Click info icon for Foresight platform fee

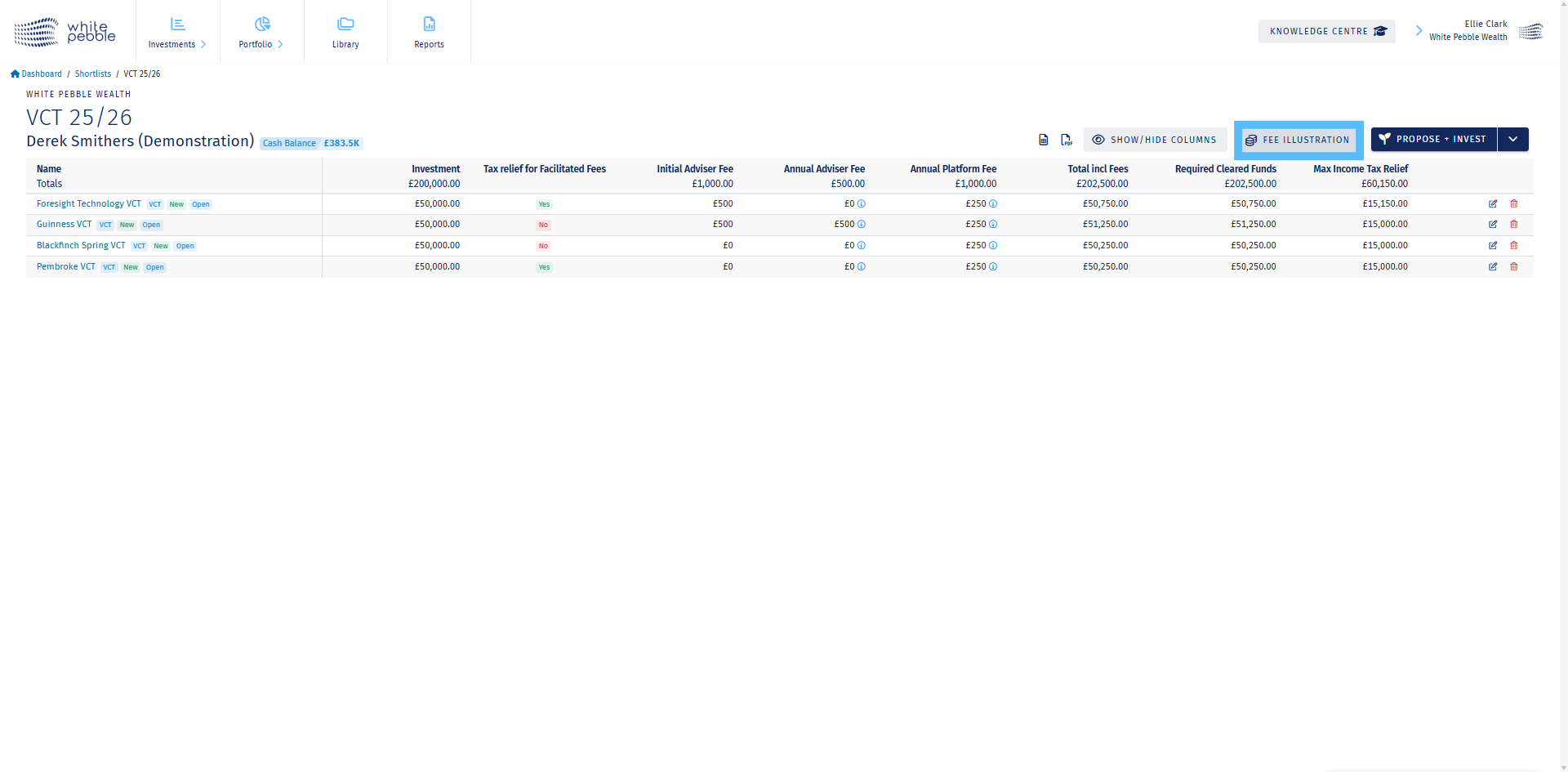click(x=993, y=204)
